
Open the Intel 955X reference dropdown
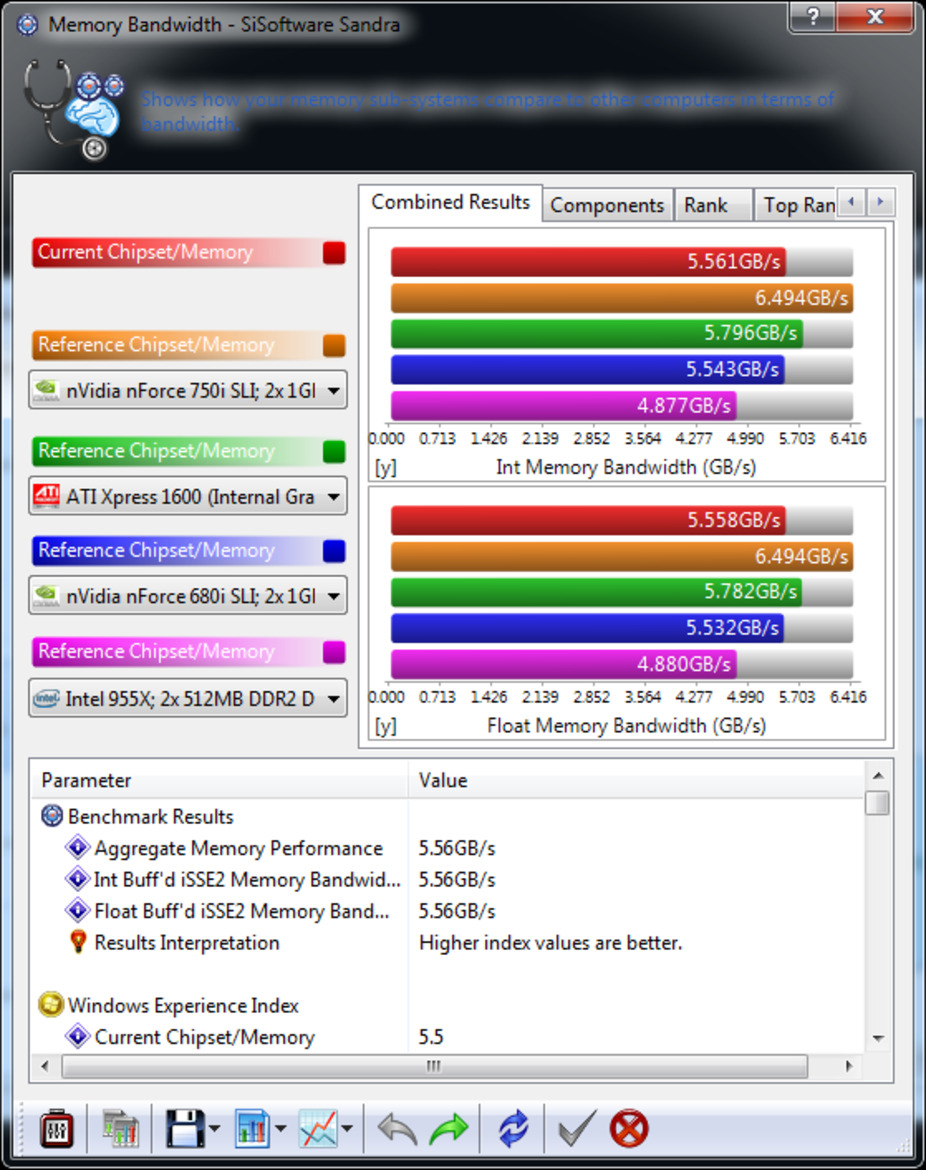[188, 698]
